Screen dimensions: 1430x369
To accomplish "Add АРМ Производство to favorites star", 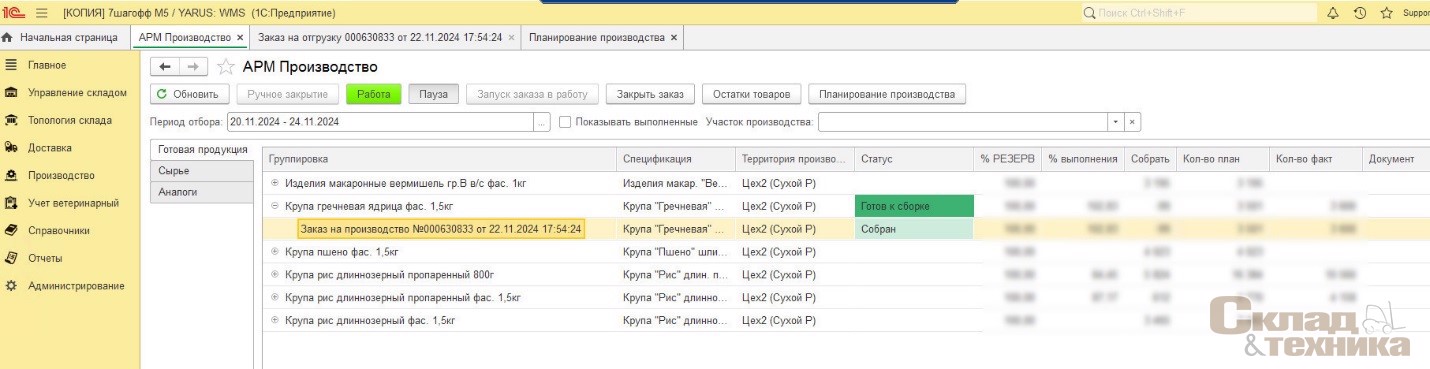I will click(226, 67).
